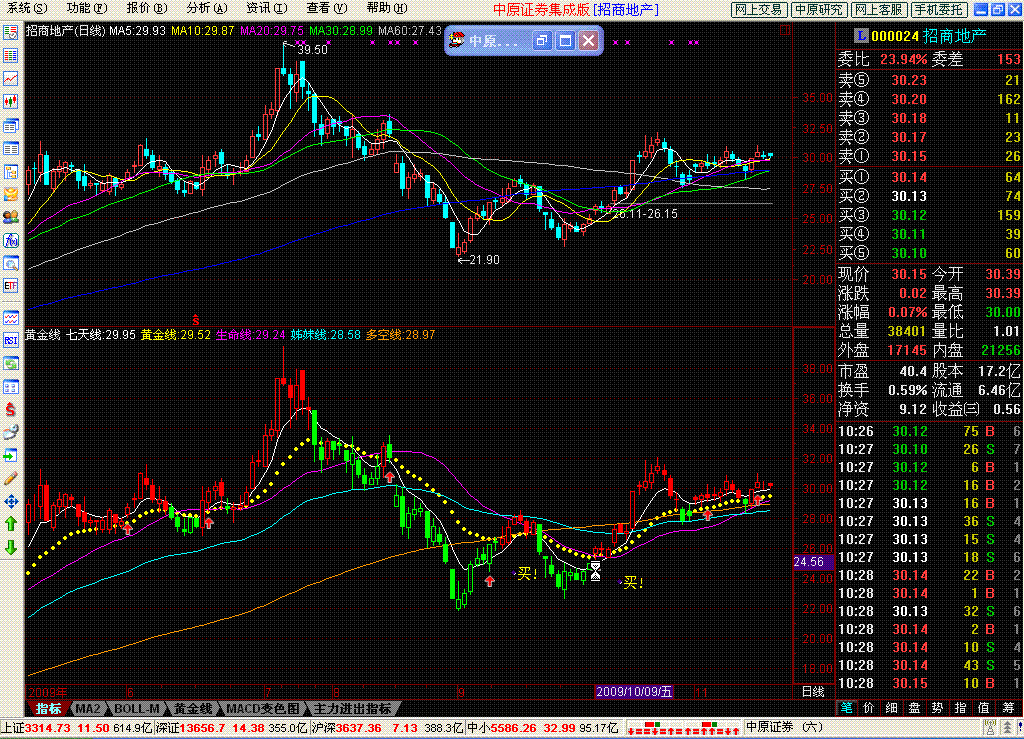Switch to the 主力进出指标 tab
Screen dimensions: 1024x739
pos(353,708)
